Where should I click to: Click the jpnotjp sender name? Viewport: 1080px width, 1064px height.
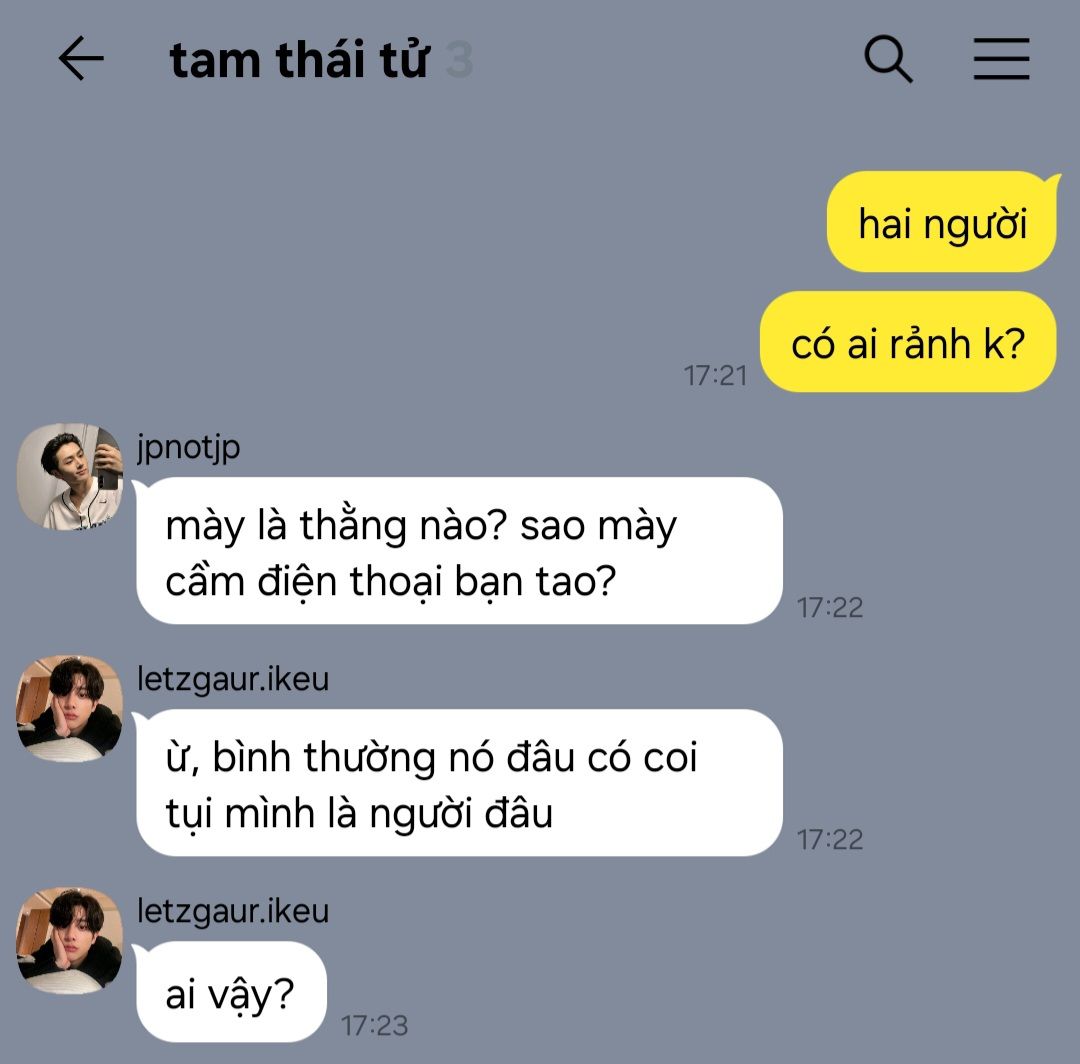coord(189,448)
